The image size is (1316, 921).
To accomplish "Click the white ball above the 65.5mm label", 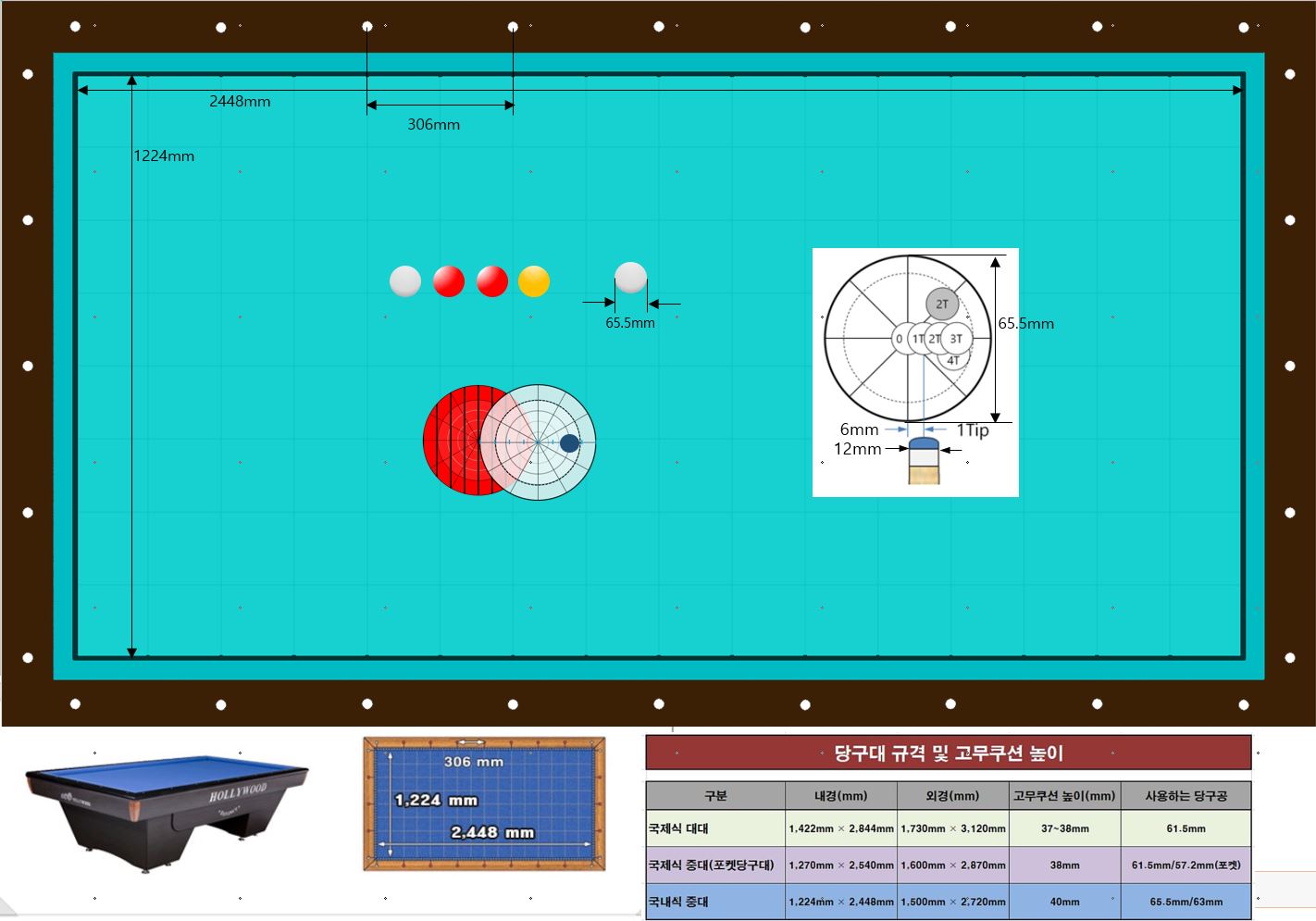I will coord(630,278).
